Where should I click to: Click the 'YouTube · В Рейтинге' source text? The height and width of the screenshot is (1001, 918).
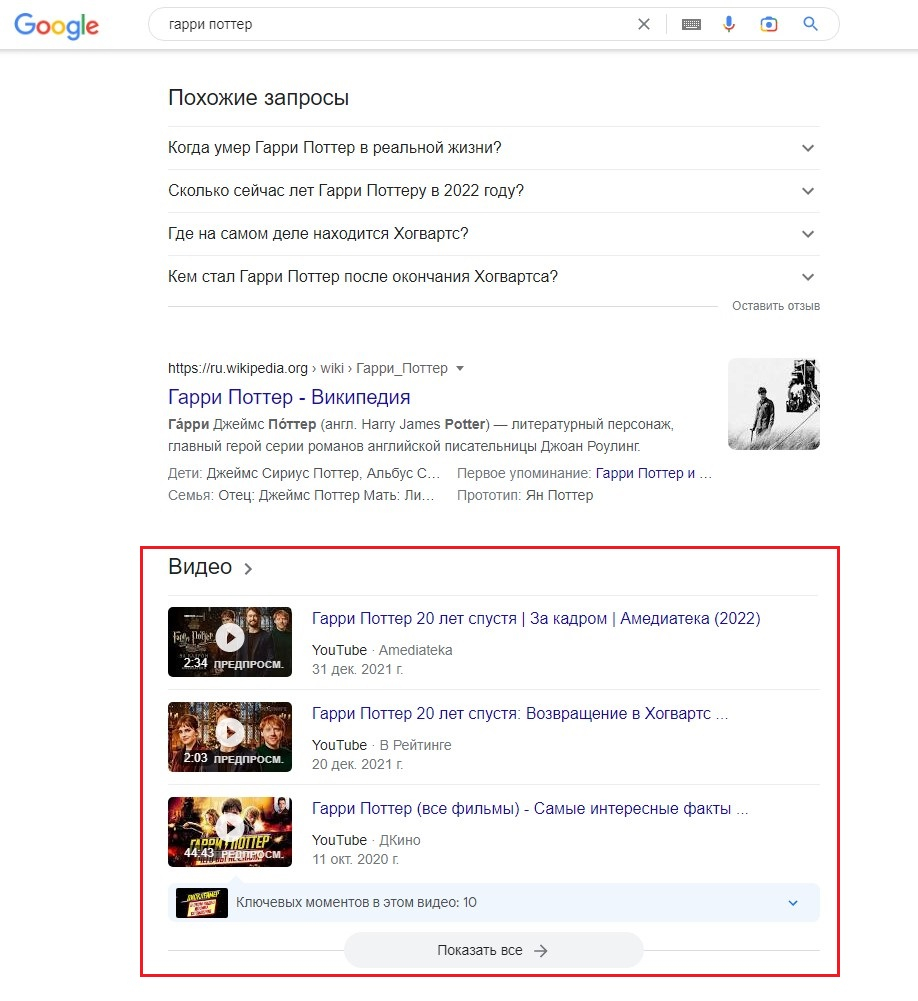381,745
